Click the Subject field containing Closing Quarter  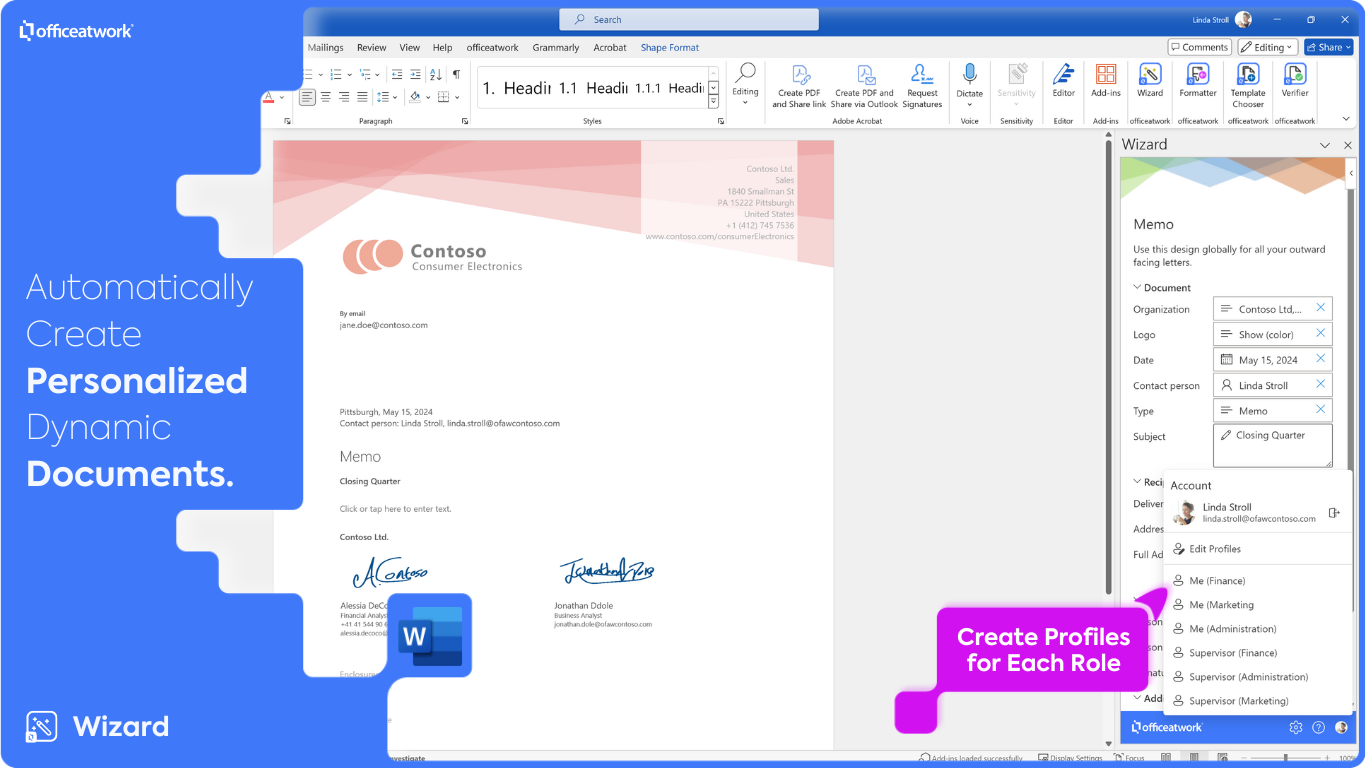click(1273, 446)
